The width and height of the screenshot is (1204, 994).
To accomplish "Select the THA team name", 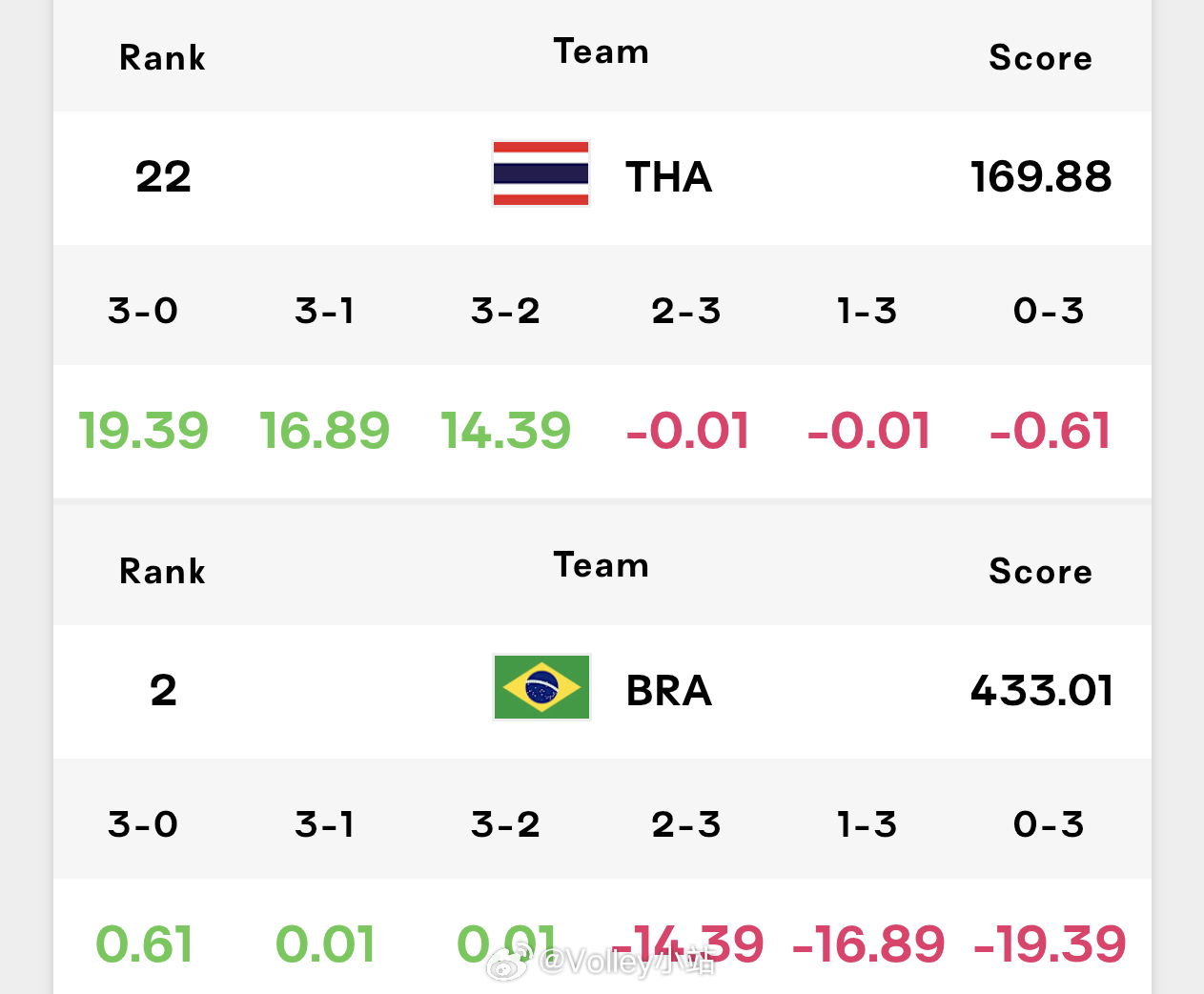I will click(669, 177).
